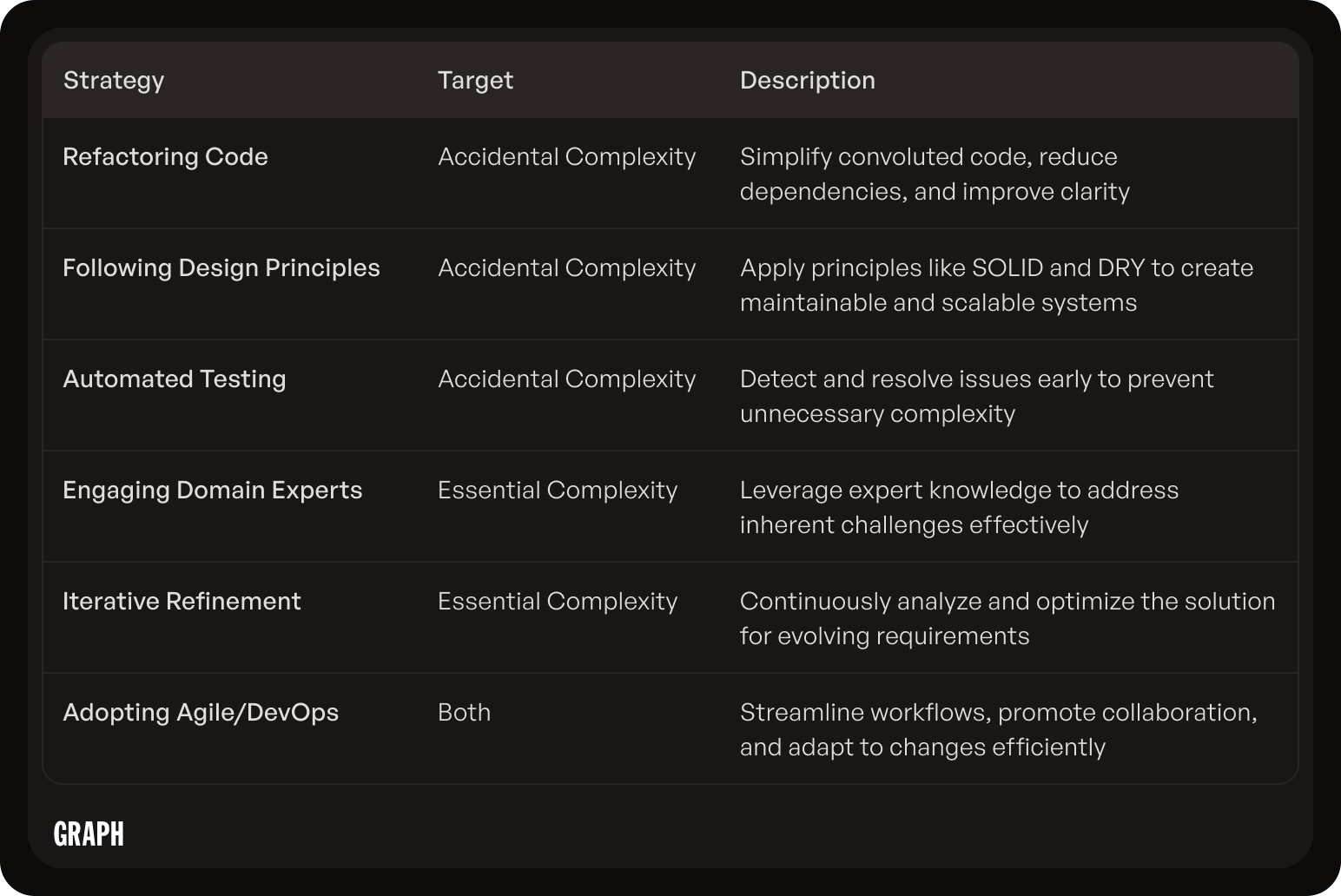Click the Refactoring Code row title
This screenshot has height=896, width=1341.
click(x=165, y=156)
